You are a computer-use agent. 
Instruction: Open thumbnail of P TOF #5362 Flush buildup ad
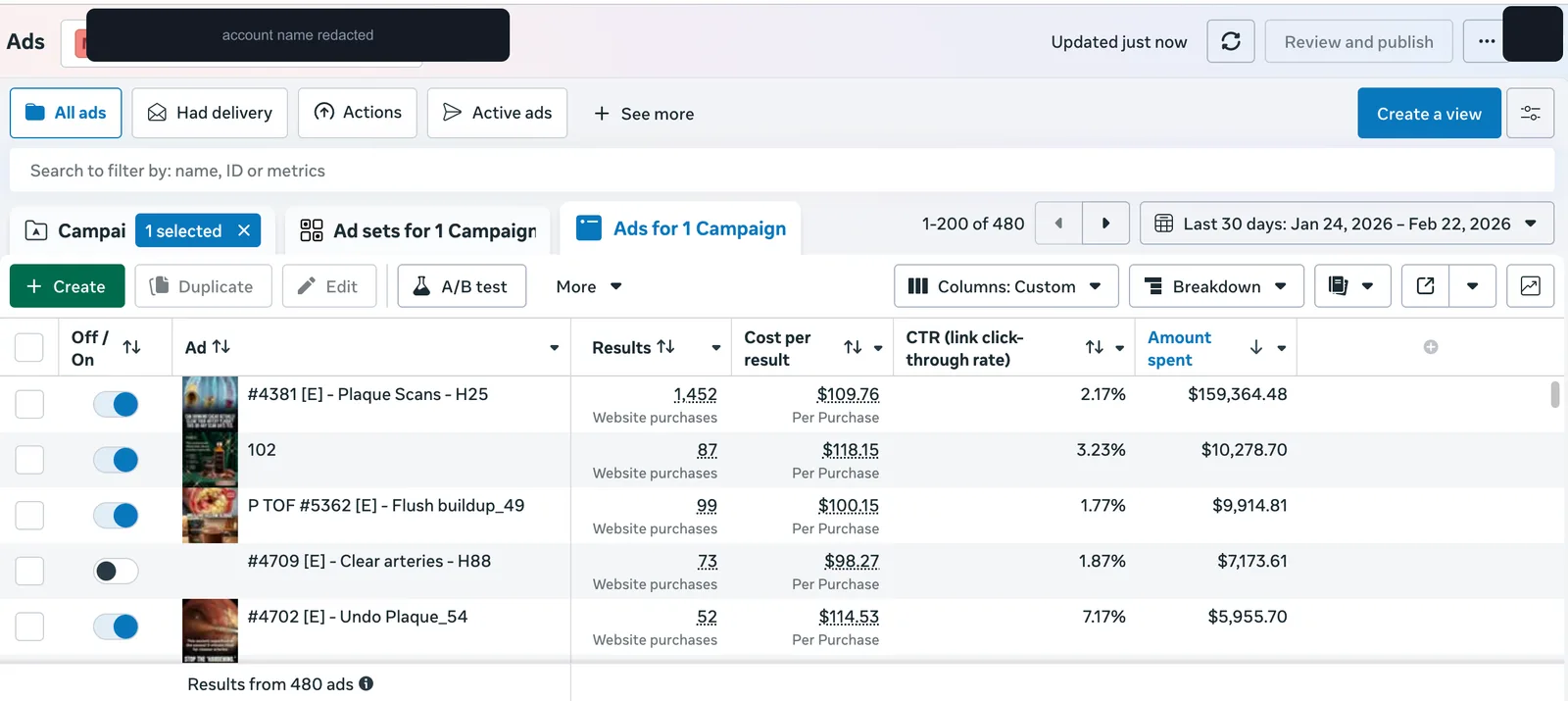point(210,516)
